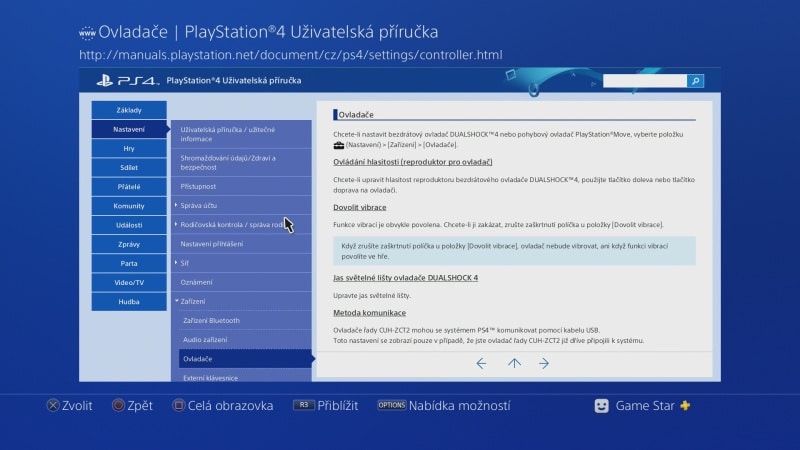Click the Game Star username

[x=645, y=406]
